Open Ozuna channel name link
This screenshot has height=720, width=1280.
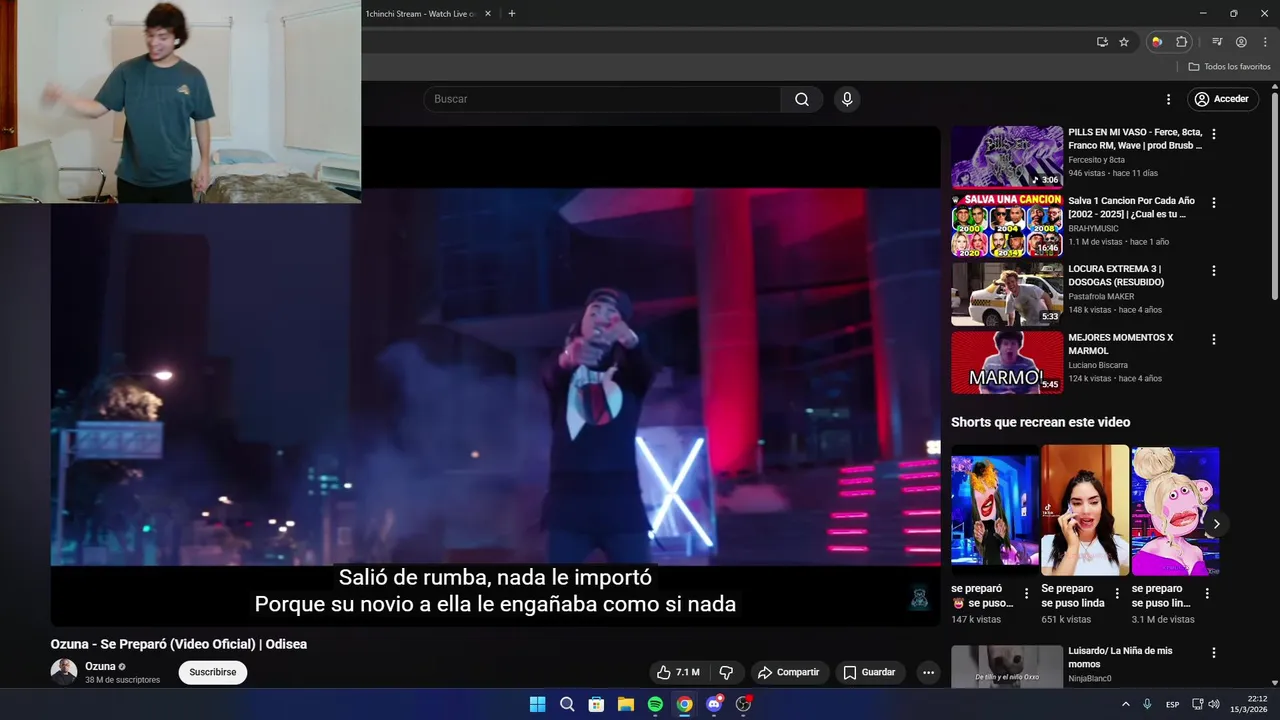coord(100,666)
